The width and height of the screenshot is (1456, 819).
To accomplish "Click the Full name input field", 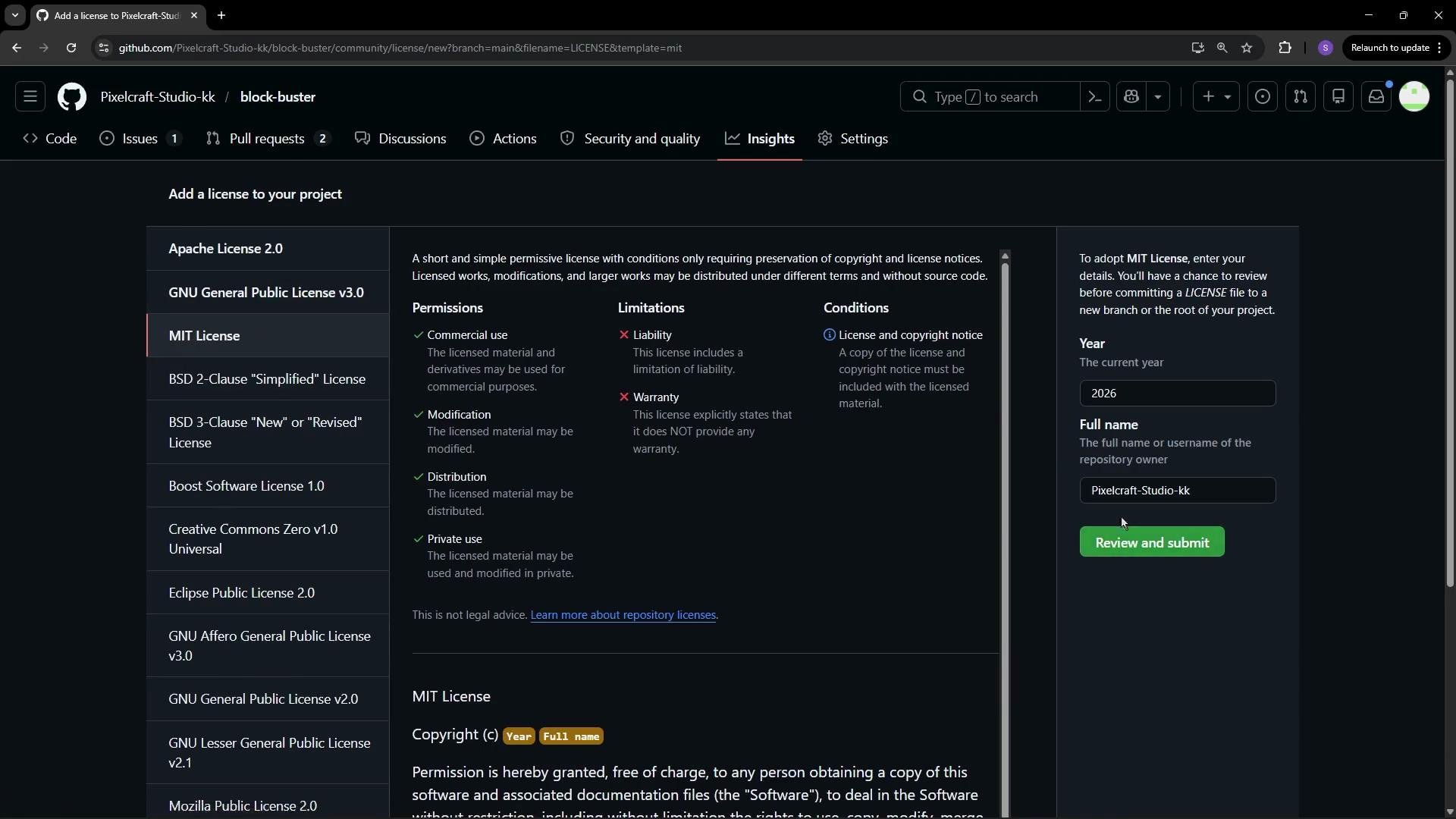I will (x=1177, y=491).
